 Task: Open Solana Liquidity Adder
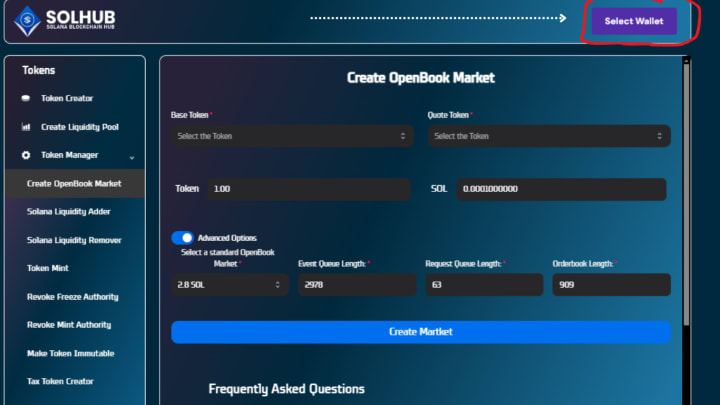68,212
